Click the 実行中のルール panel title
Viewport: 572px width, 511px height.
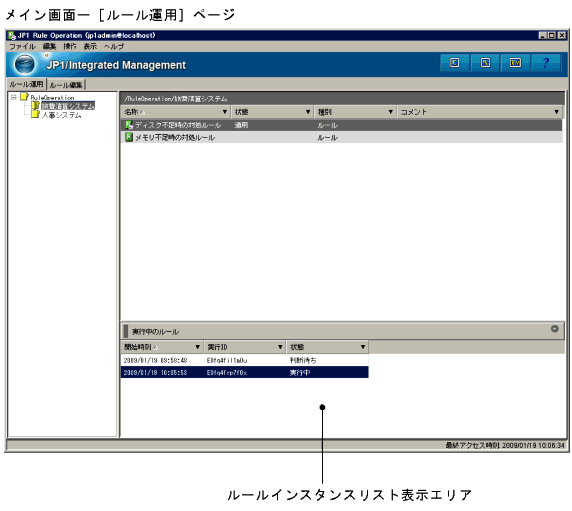point(155,332)
